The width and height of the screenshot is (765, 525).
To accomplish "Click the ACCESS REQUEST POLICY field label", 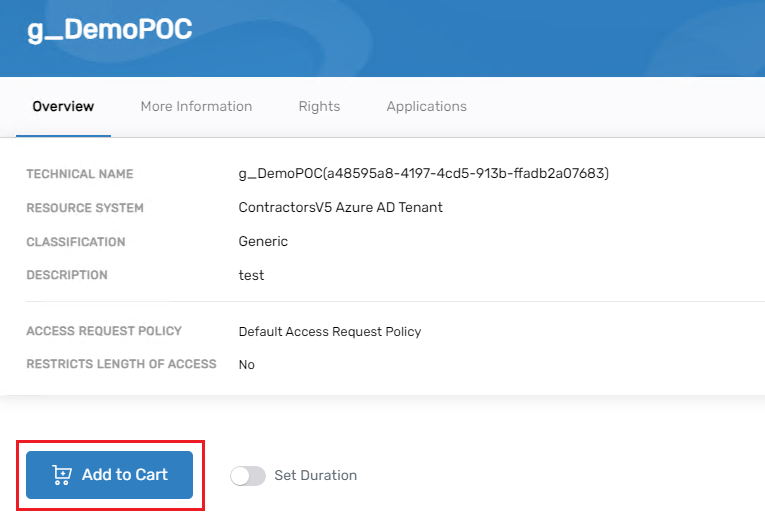I will [x=104, y=331].
